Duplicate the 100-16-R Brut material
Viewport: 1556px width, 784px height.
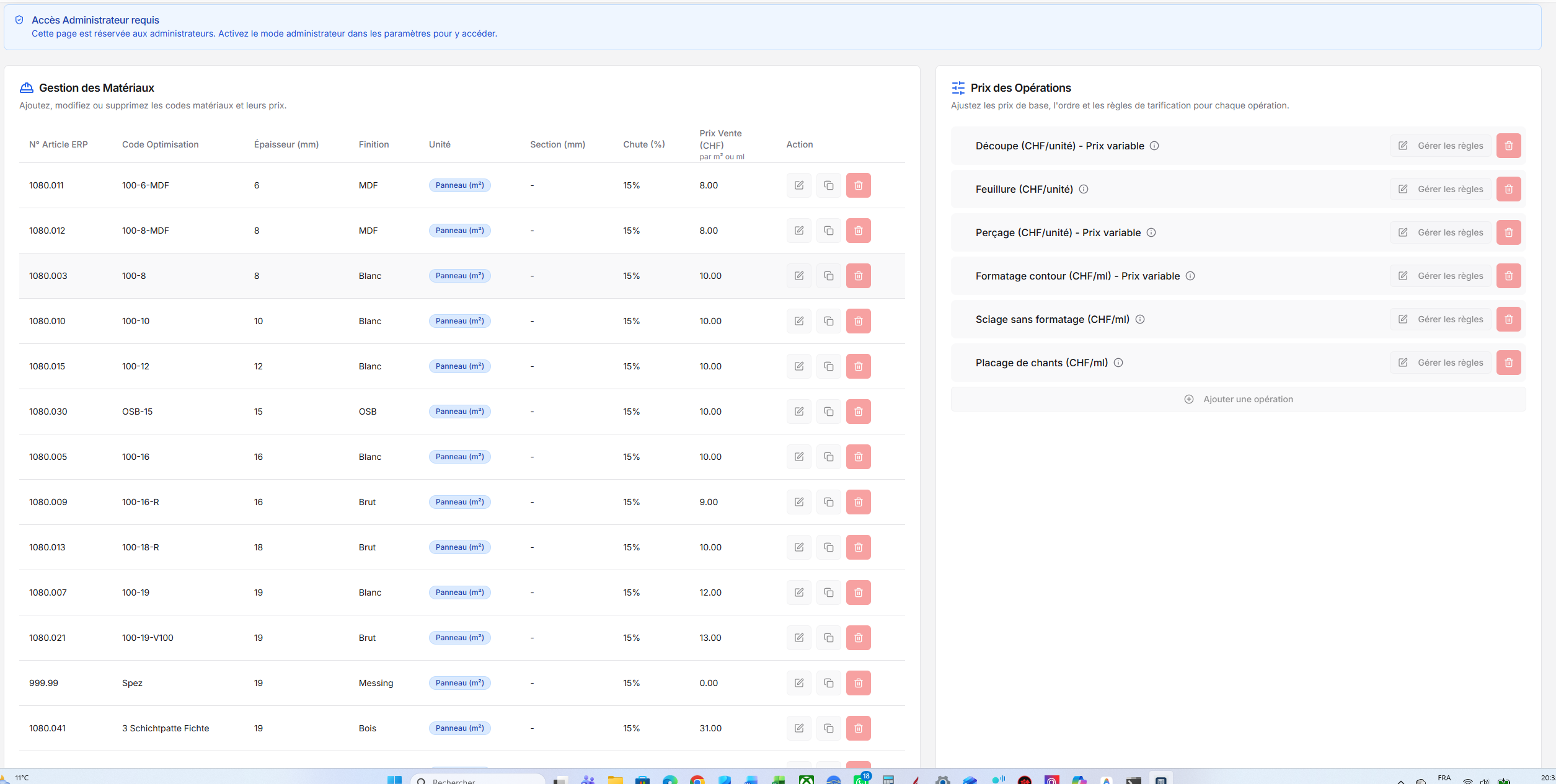pyautogui.click(x=829, y=502)
